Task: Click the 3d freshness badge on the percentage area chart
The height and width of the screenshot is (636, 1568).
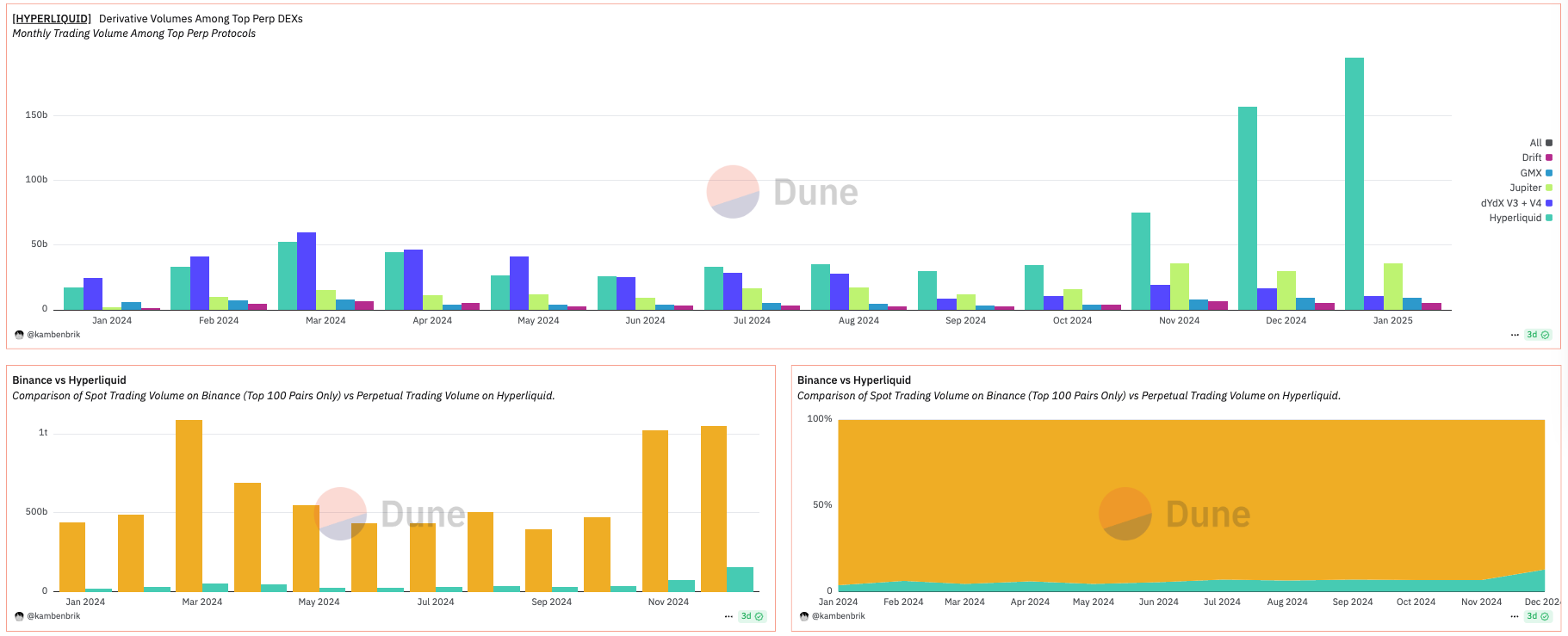Action: 1537,616
